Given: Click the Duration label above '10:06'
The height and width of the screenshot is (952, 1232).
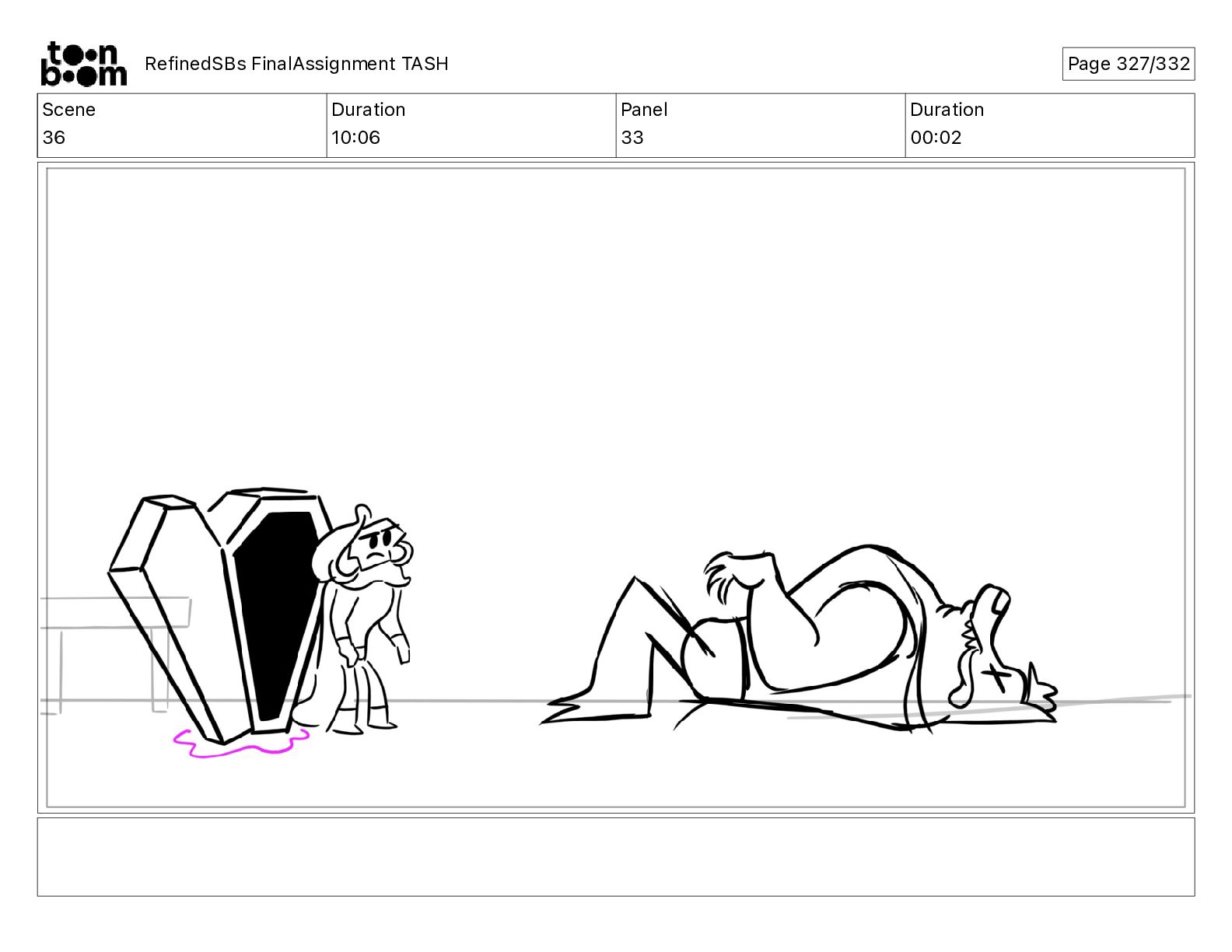Looking at the screenshot, I should [368, 110].
